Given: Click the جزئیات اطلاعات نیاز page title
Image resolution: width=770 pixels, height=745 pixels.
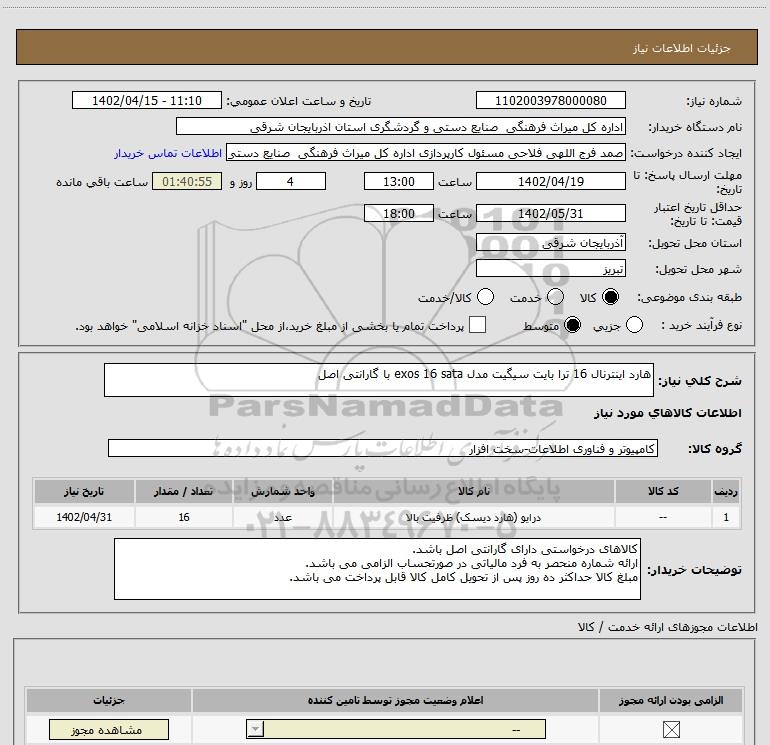Looking at the screenshot, I should (682, 48).
